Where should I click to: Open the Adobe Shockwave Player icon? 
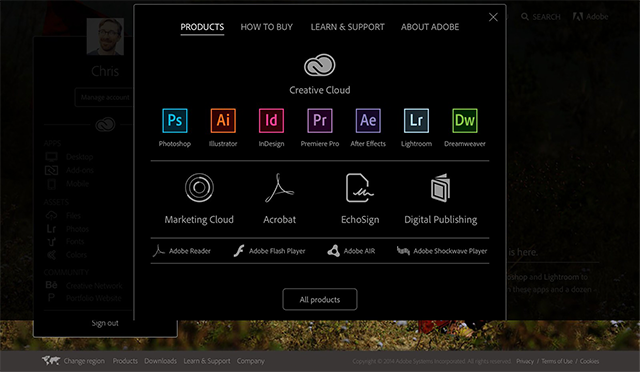tap(403, 250)
